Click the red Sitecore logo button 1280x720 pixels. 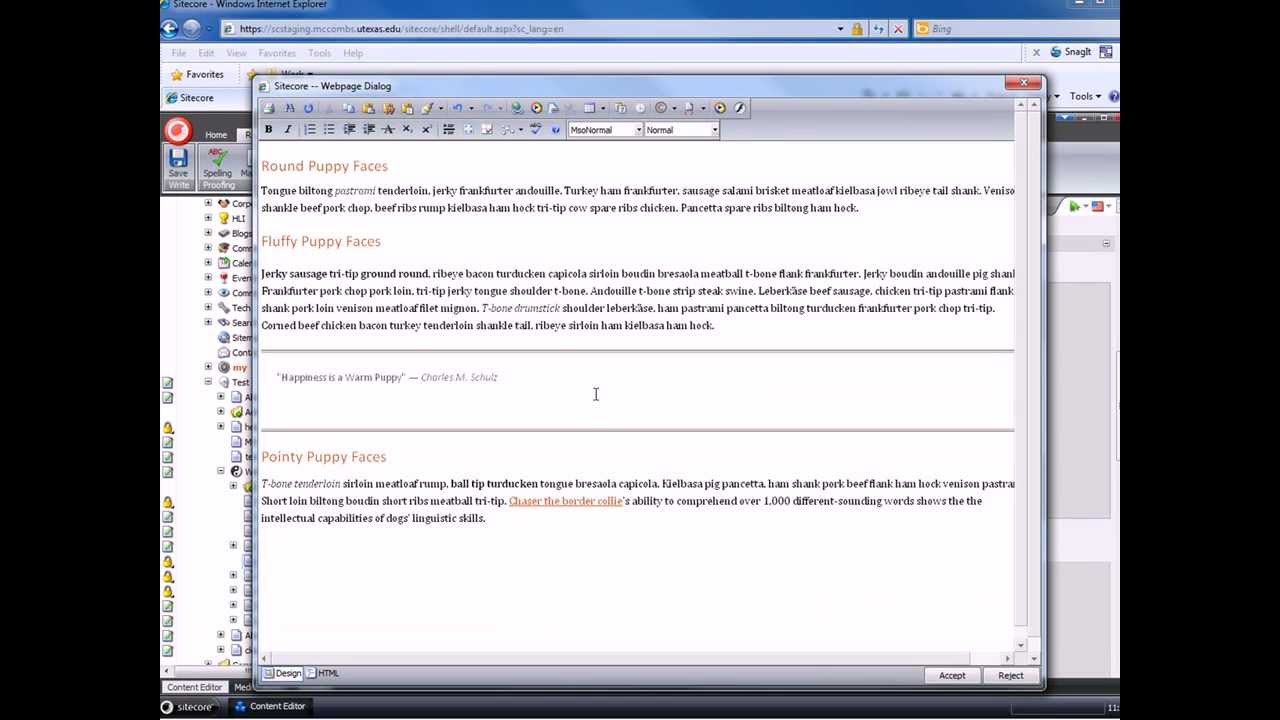(177, 131)
